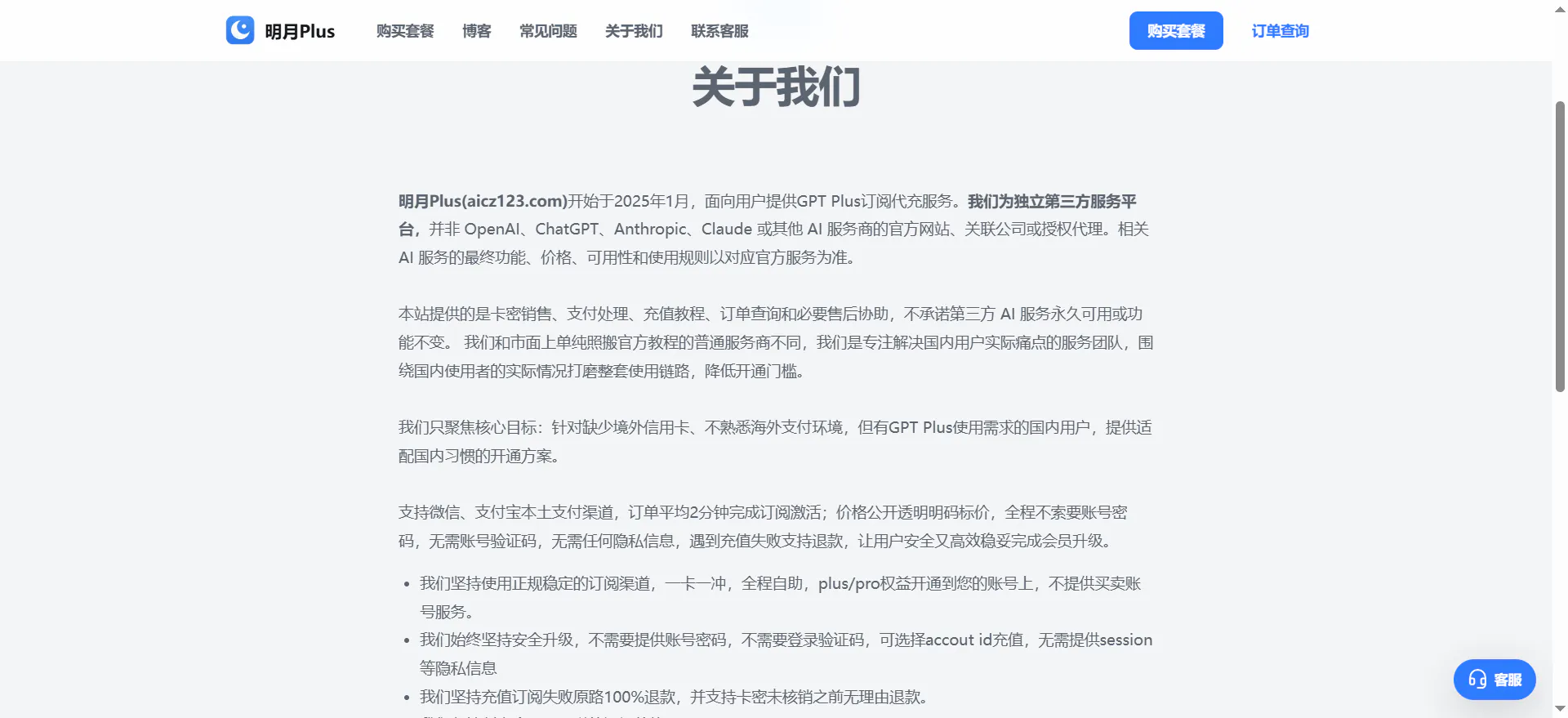The image size is (1568, 718).
Task: Click the 明月Plus moon logo icon
Action: [x=240, y=30]
